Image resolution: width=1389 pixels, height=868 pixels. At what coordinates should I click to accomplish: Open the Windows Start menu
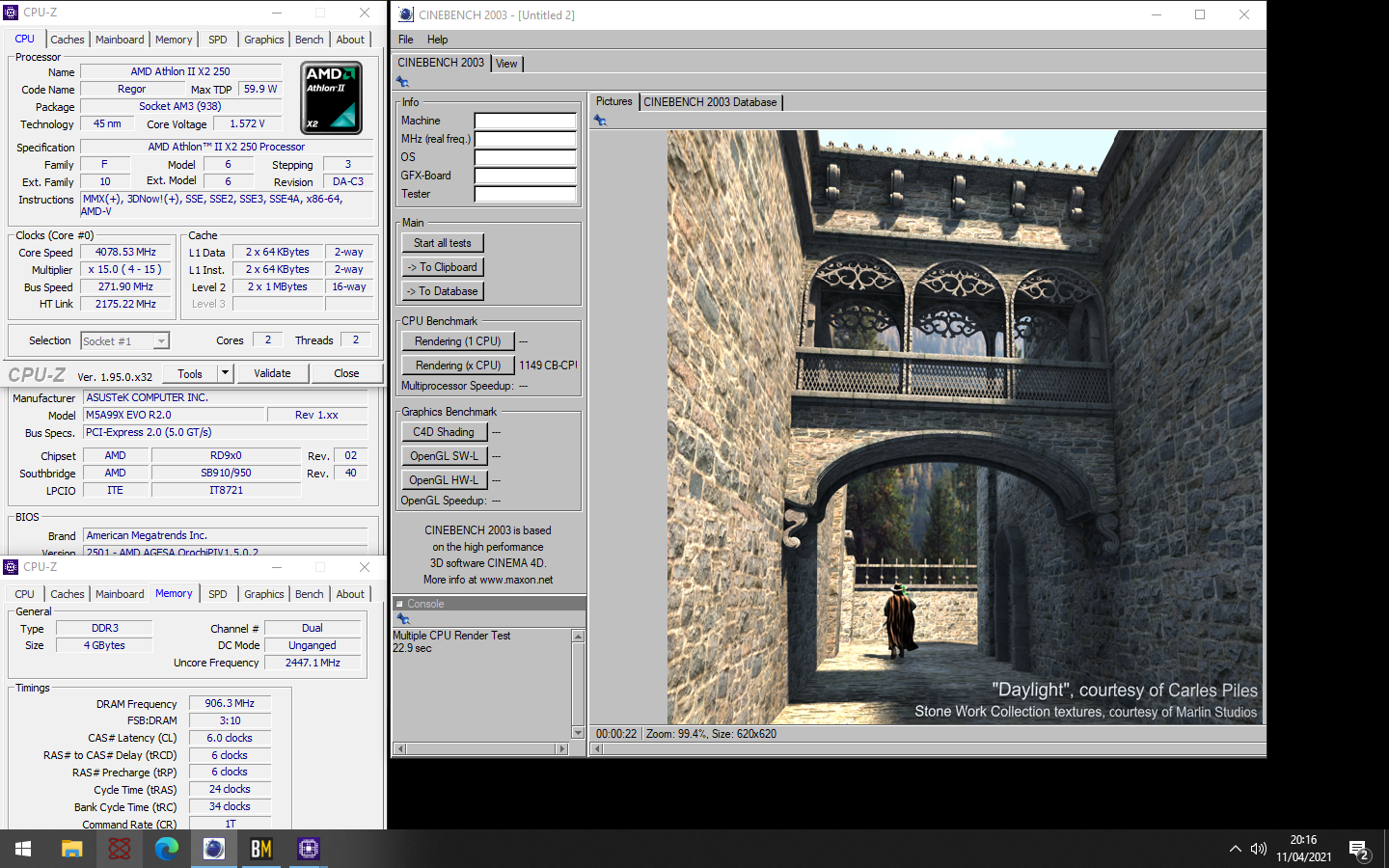[23, 849]
